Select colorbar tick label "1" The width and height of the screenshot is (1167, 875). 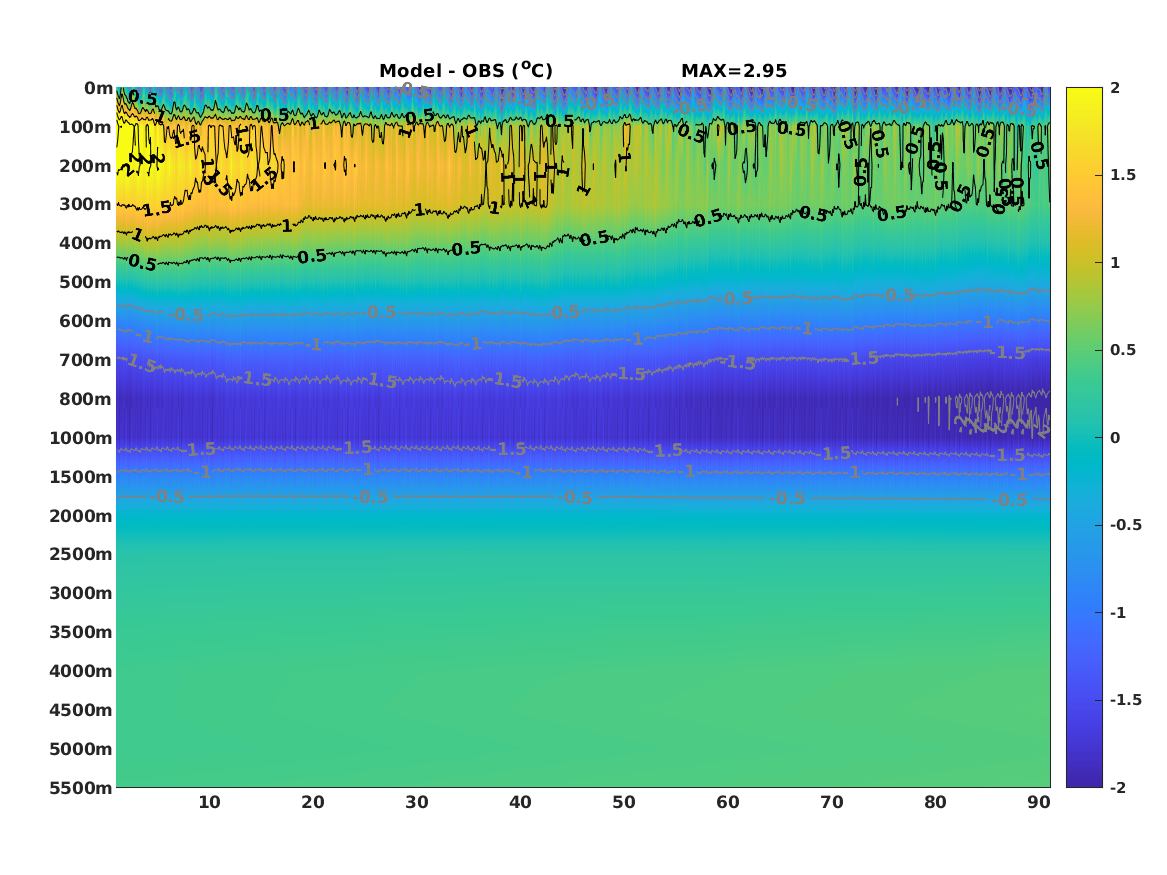pyautogui.click(x=1115, y=263)
